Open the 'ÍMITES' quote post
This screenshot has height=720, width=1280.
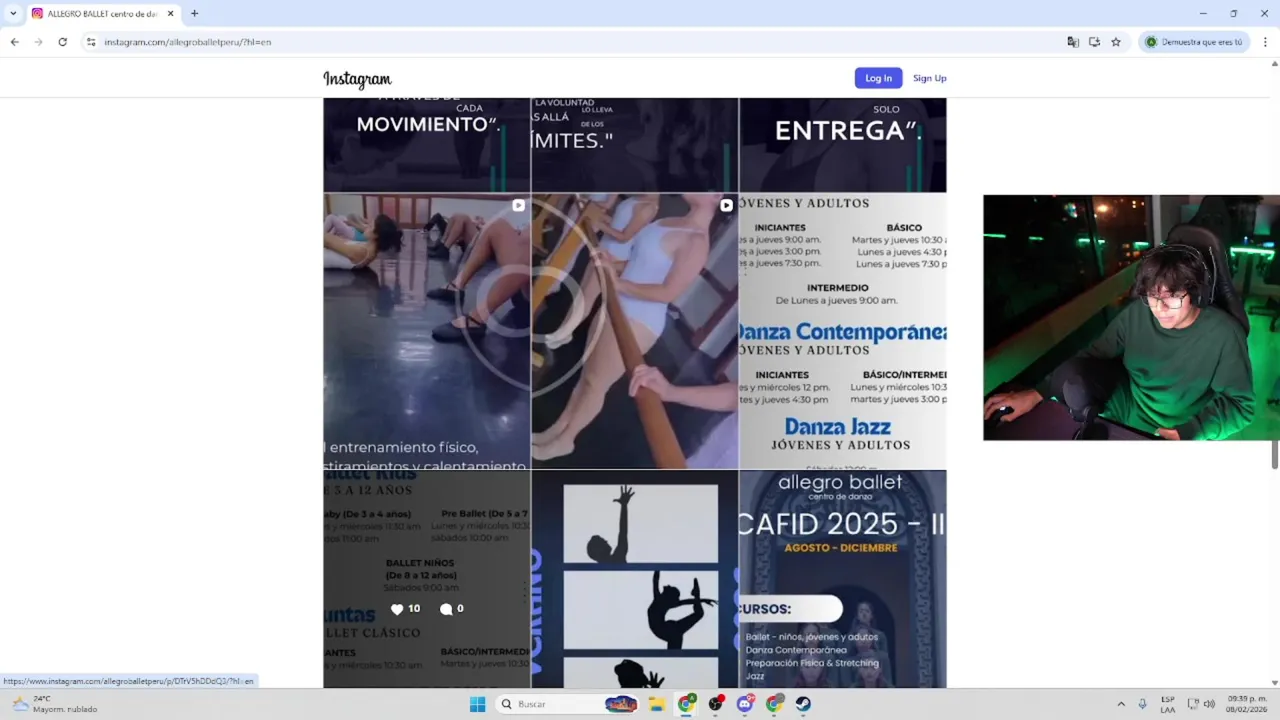tap(635, 145)
